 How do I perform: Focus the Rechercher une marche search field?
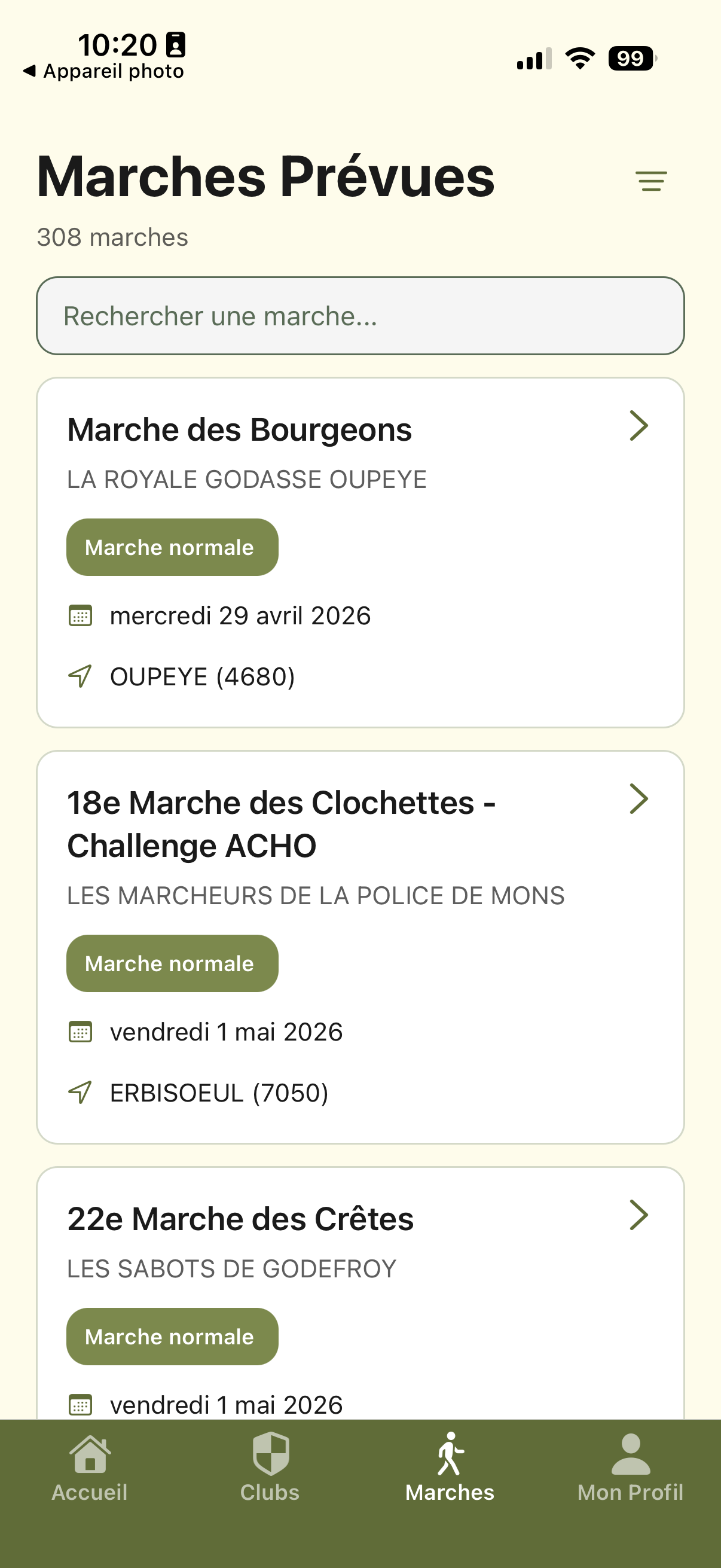(360, 316)
